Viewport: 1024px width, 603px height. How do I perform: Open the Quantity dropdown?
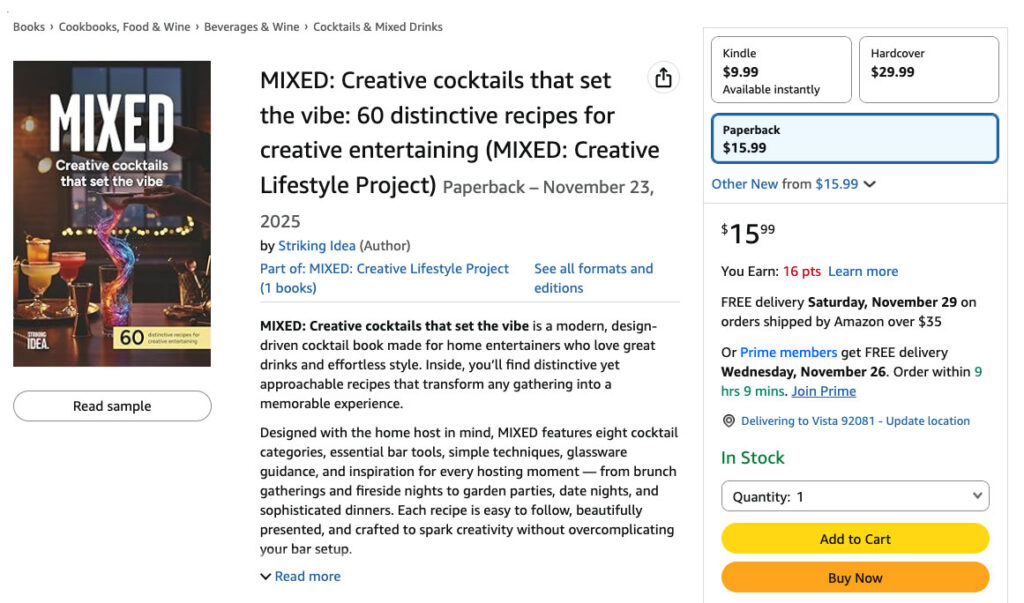click(855, 496)
